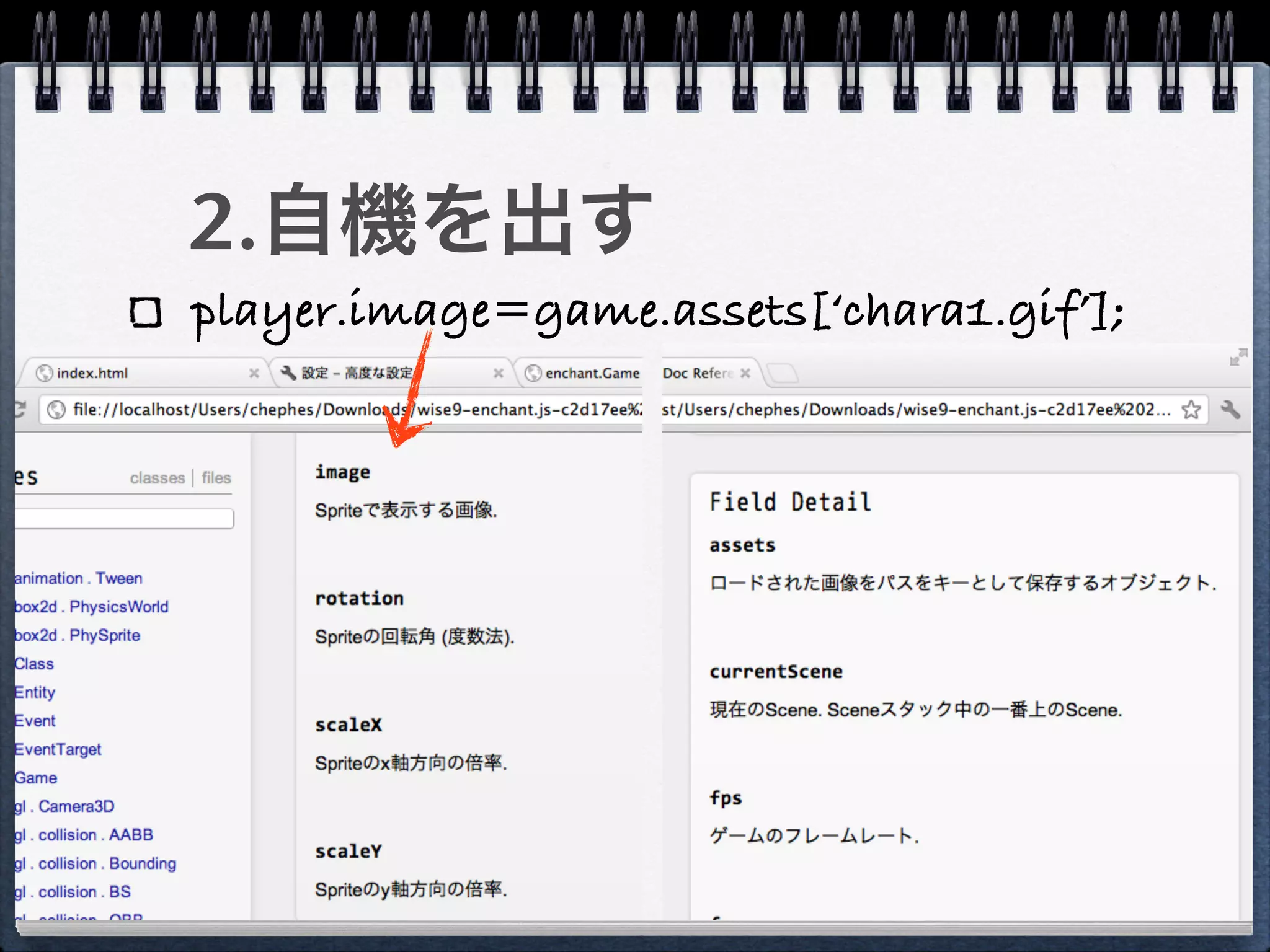
Task: Open gl . collision . AABB link
Action: click(84, 835)
